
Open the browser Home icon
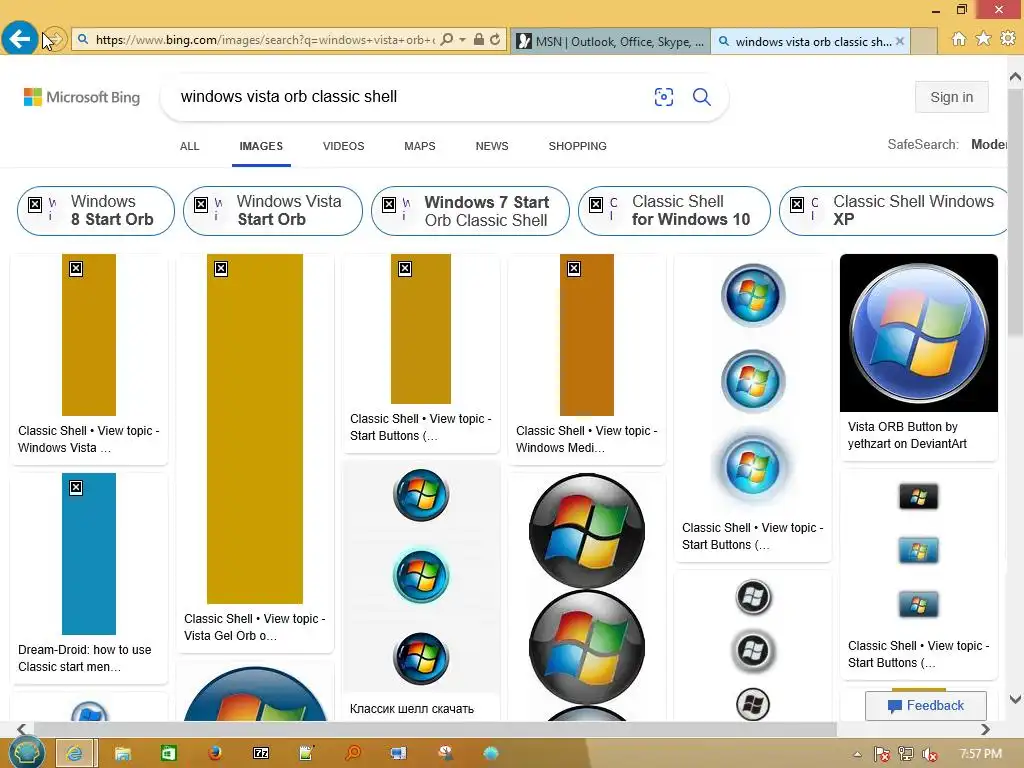pyautogui.click(x=959, y=39)
